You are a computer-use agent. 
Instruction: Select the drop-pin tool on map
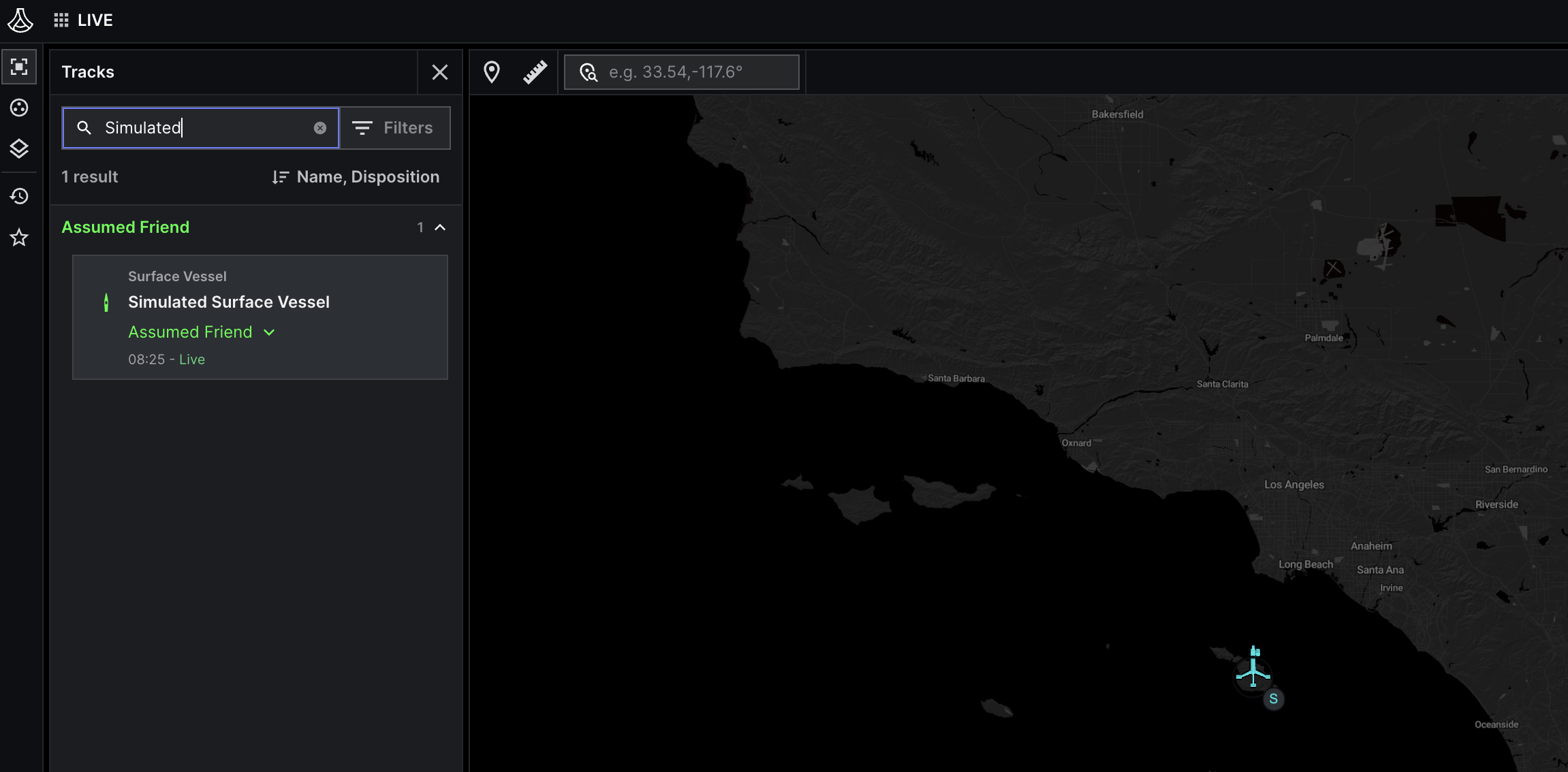(492, 71)
